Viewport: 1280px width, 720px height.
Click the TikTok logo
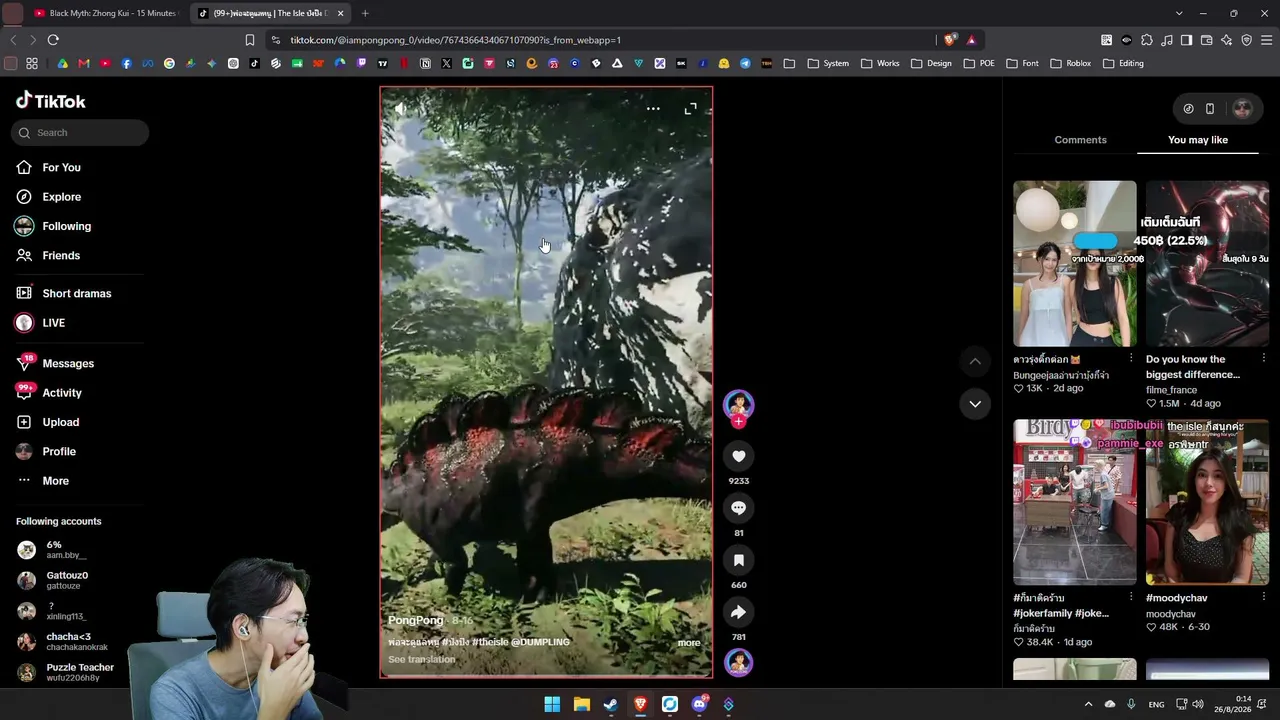point(51,101)
